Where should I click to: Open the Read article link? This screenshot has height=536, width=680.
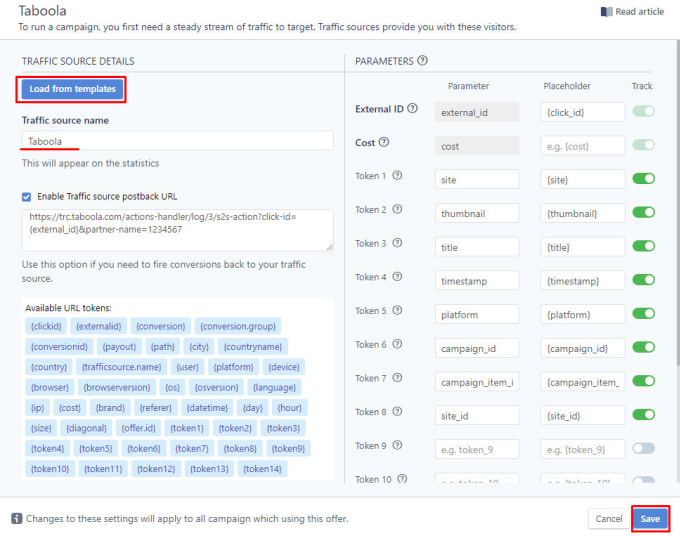point(632,12)
